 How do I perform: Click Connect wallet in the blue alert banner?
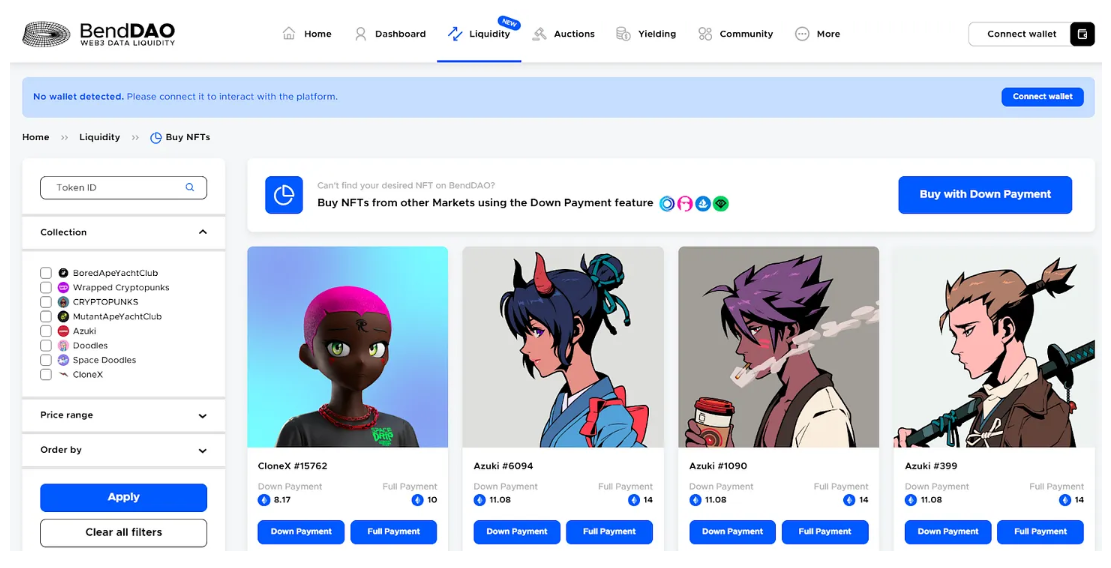click(x=1042, y=96)
